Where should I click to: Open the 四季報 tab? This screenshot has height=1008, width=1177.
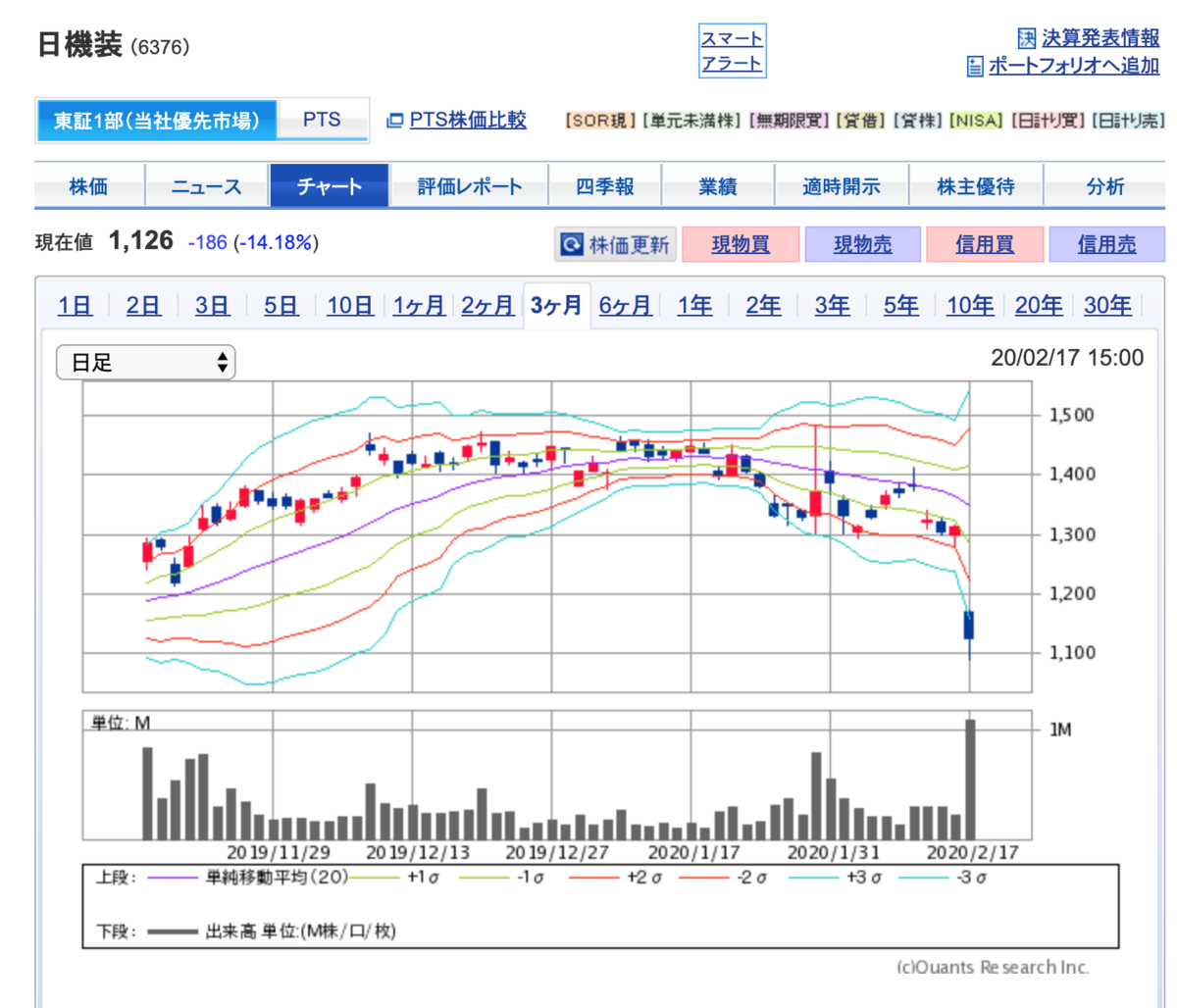[x=605, y=186]
